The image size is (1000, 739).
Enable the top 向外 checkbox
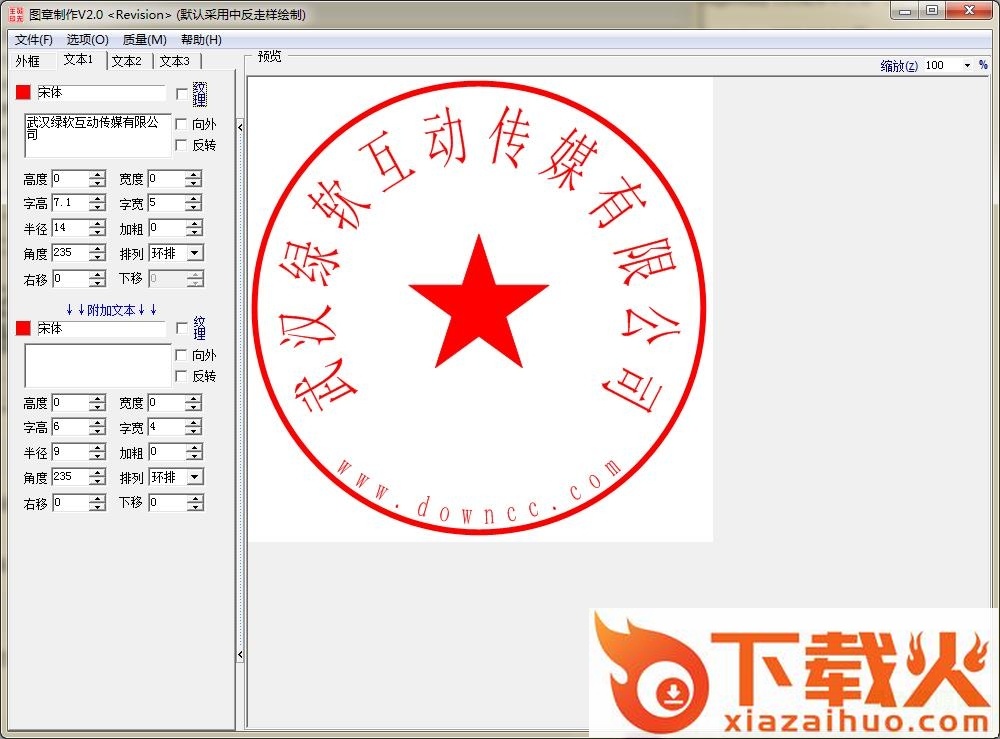tap(181, 124)
